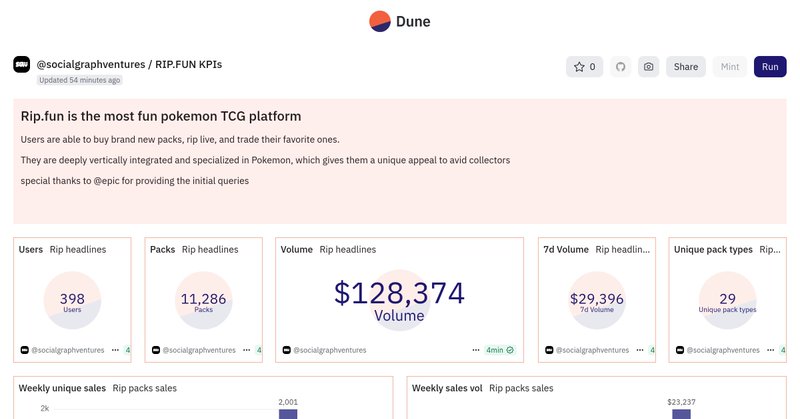Screen dimensions: 800x419
Task: Click the 4min refresh status badge
Action: (x=499, y=350)
